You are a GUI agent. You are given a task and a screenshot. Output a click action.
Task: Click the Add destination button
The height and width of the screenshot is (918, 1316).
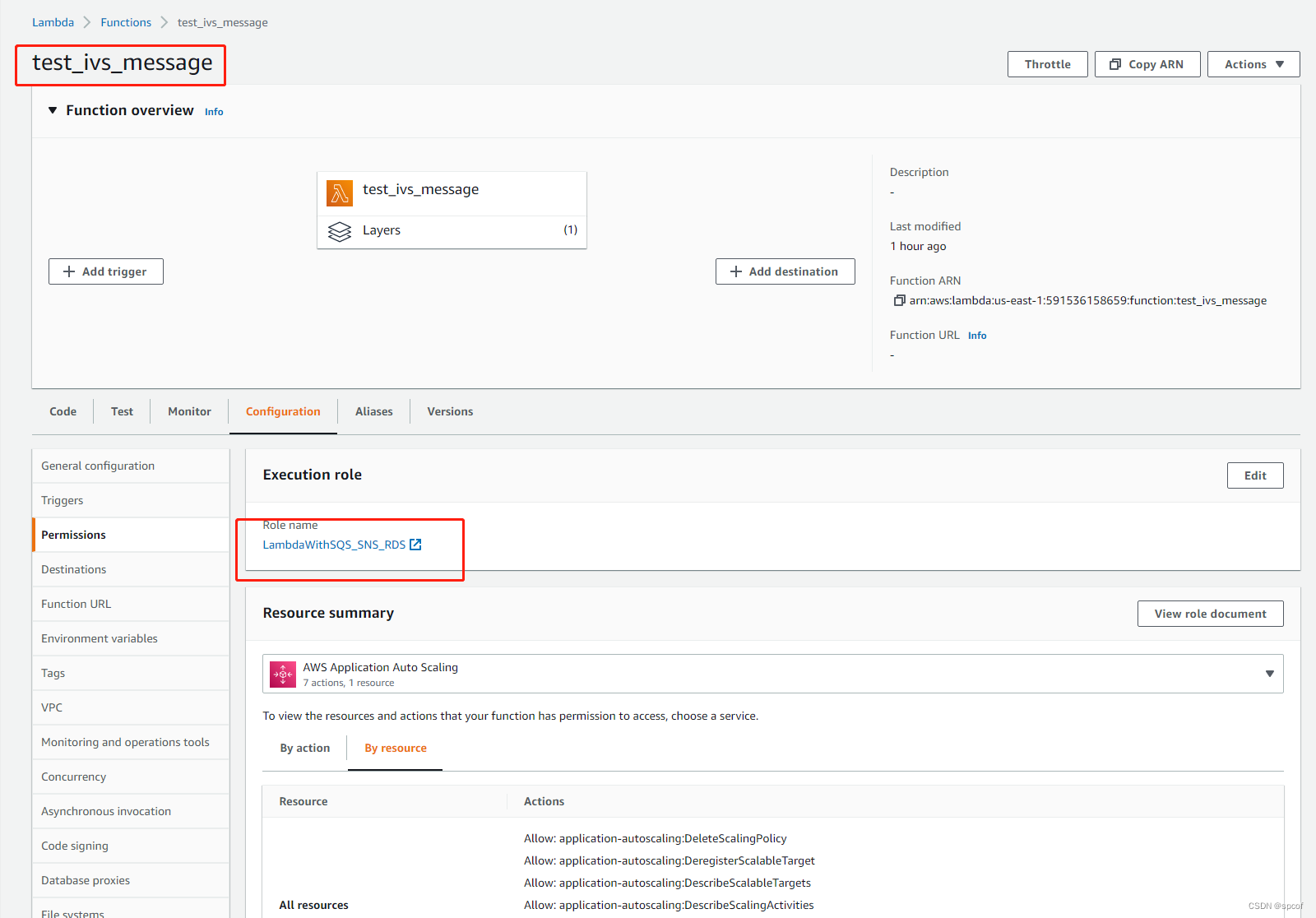coord(785,271)
